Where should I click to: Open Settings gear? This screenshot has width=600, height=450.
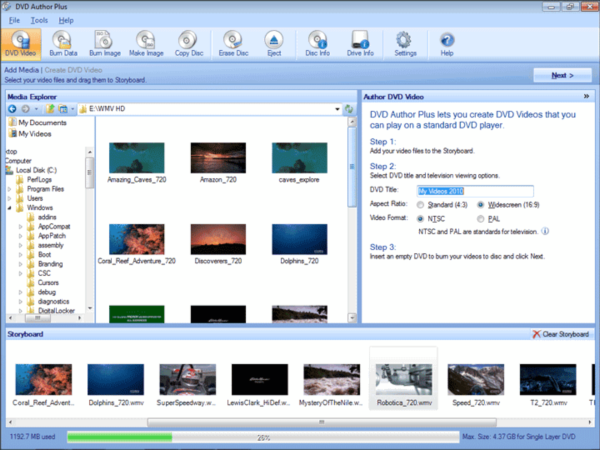[405, 44]
